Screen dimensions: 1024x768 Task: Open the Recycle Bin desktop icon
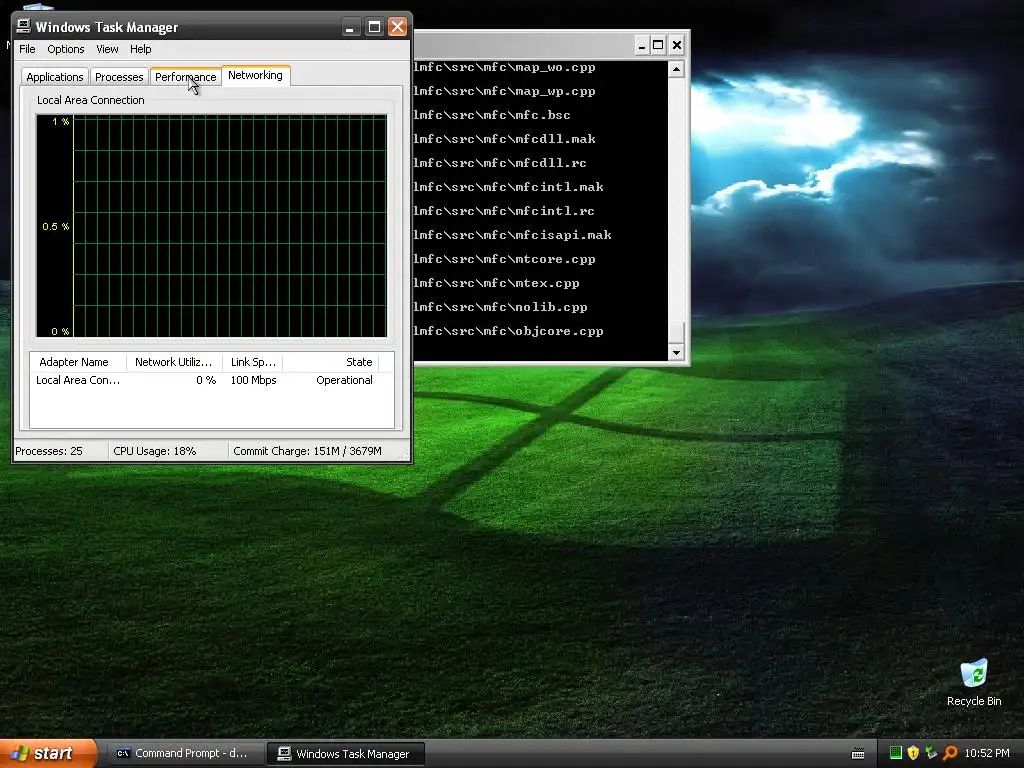pyautogui.click(x=974, y=683)
